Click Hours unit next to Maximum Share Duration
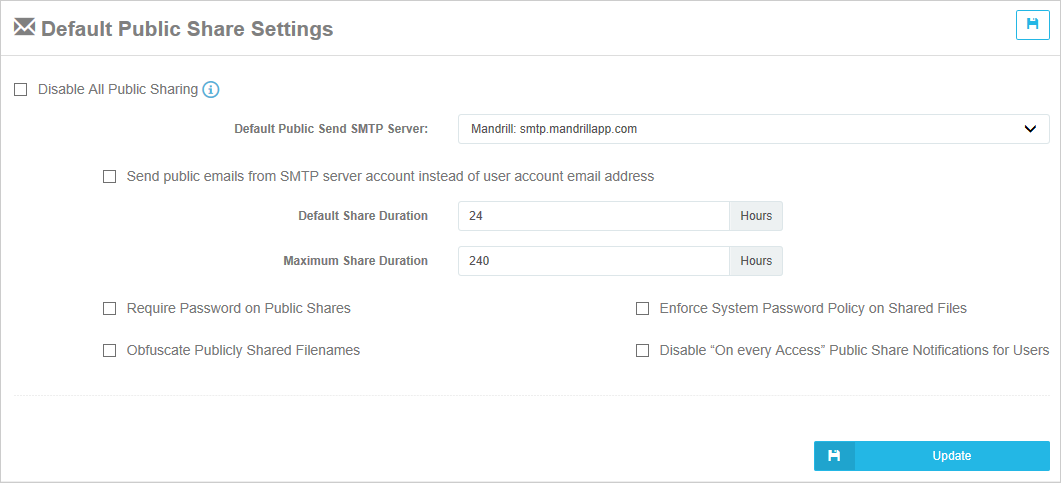 pyautogui.click(x=756, y=260)
